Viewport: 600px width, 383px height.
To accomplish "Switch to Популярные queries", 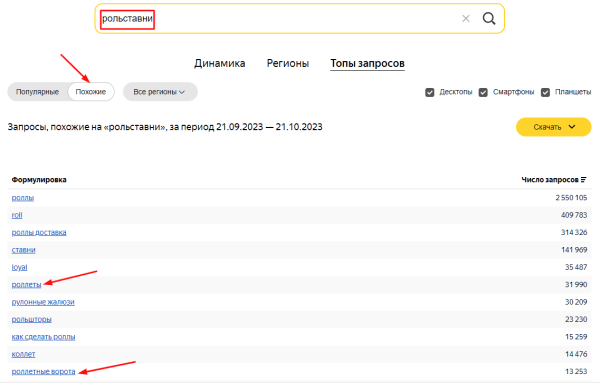I will pos(38,92).
